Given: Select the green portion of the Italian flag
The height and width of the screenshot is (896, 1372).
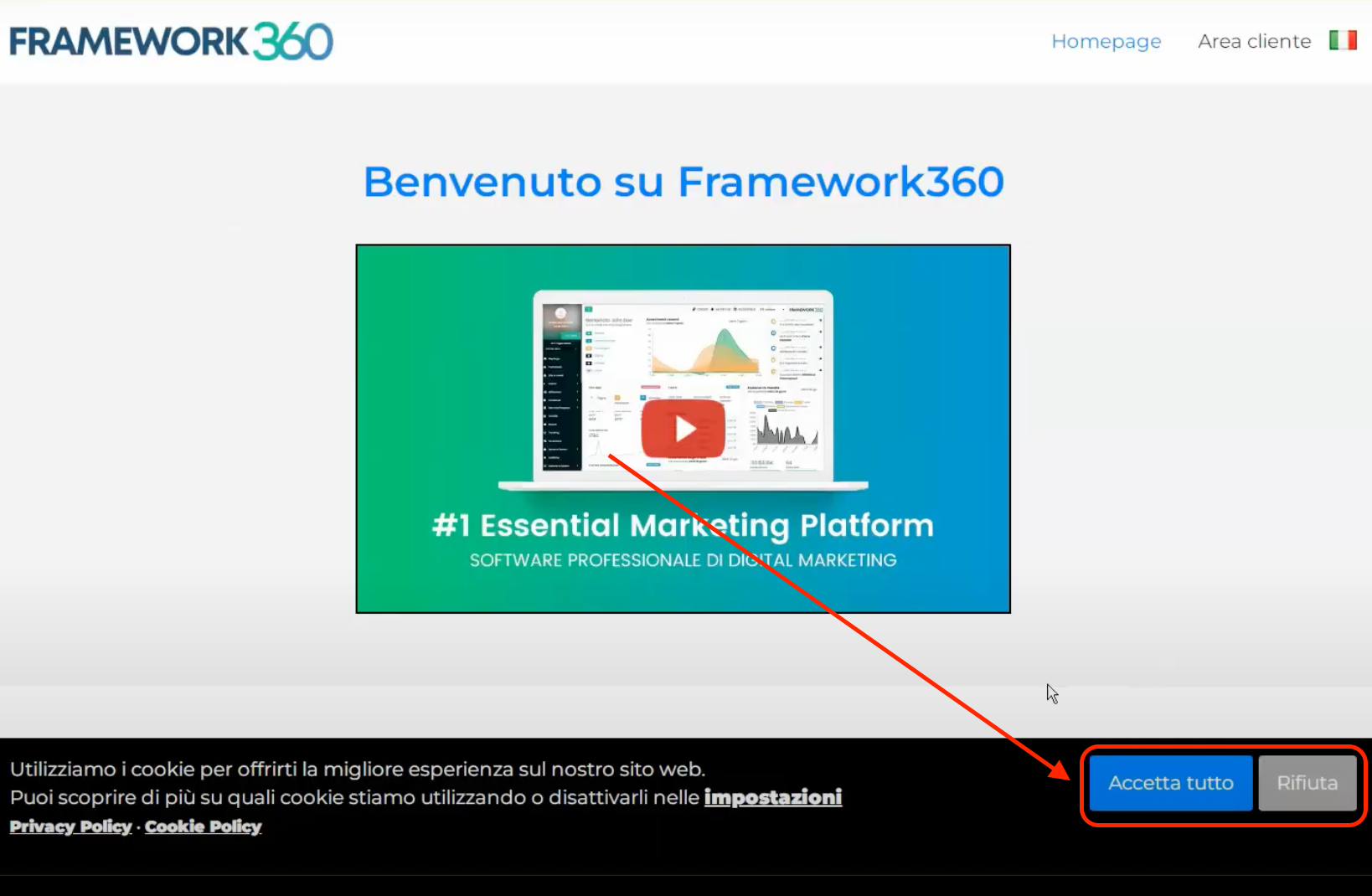Looking at the screenshot, I should [x=1335, y=39].
